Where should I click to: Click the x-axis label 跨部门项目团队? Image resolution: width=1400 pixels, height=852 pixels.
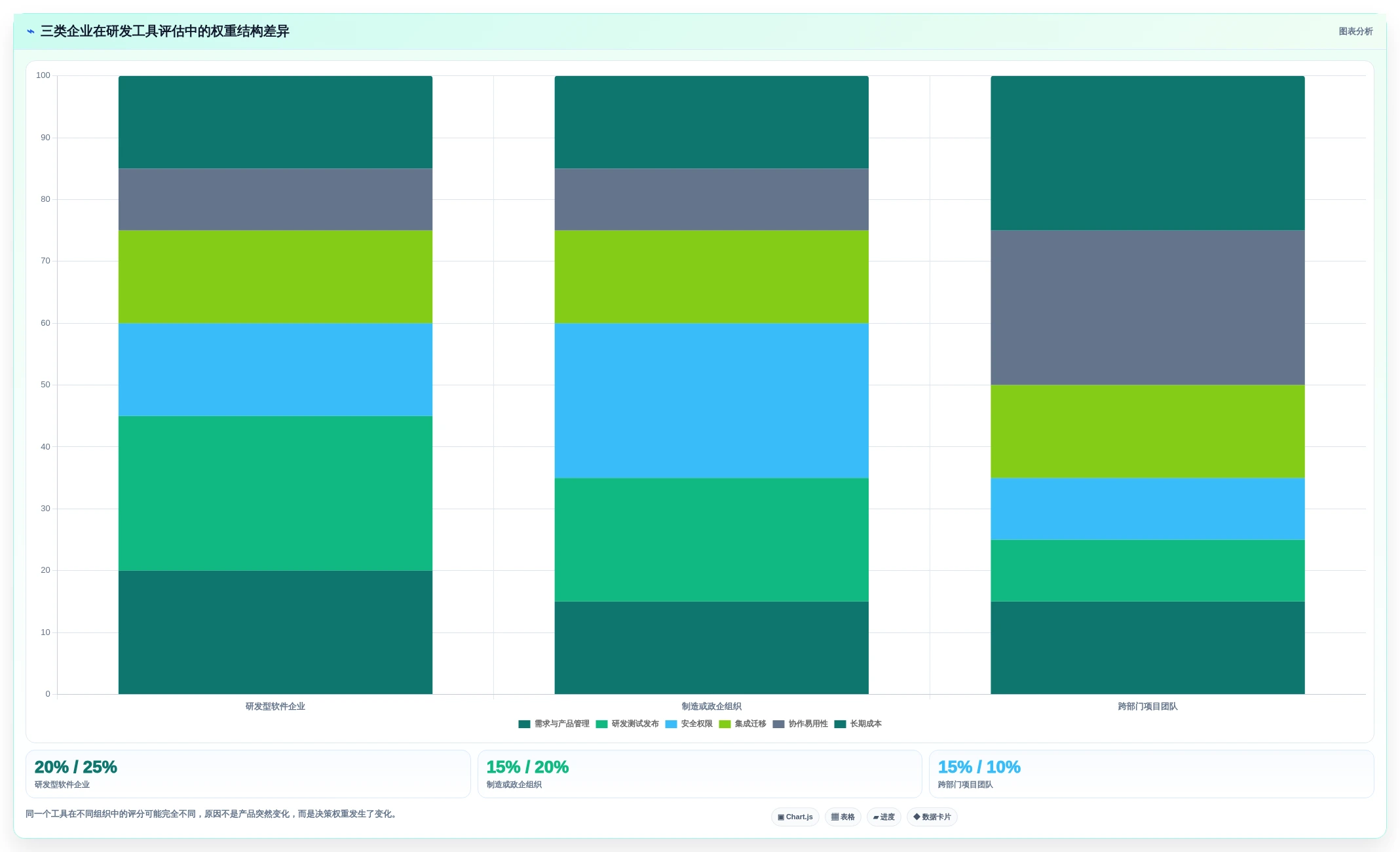click(x=1148, y=707)
